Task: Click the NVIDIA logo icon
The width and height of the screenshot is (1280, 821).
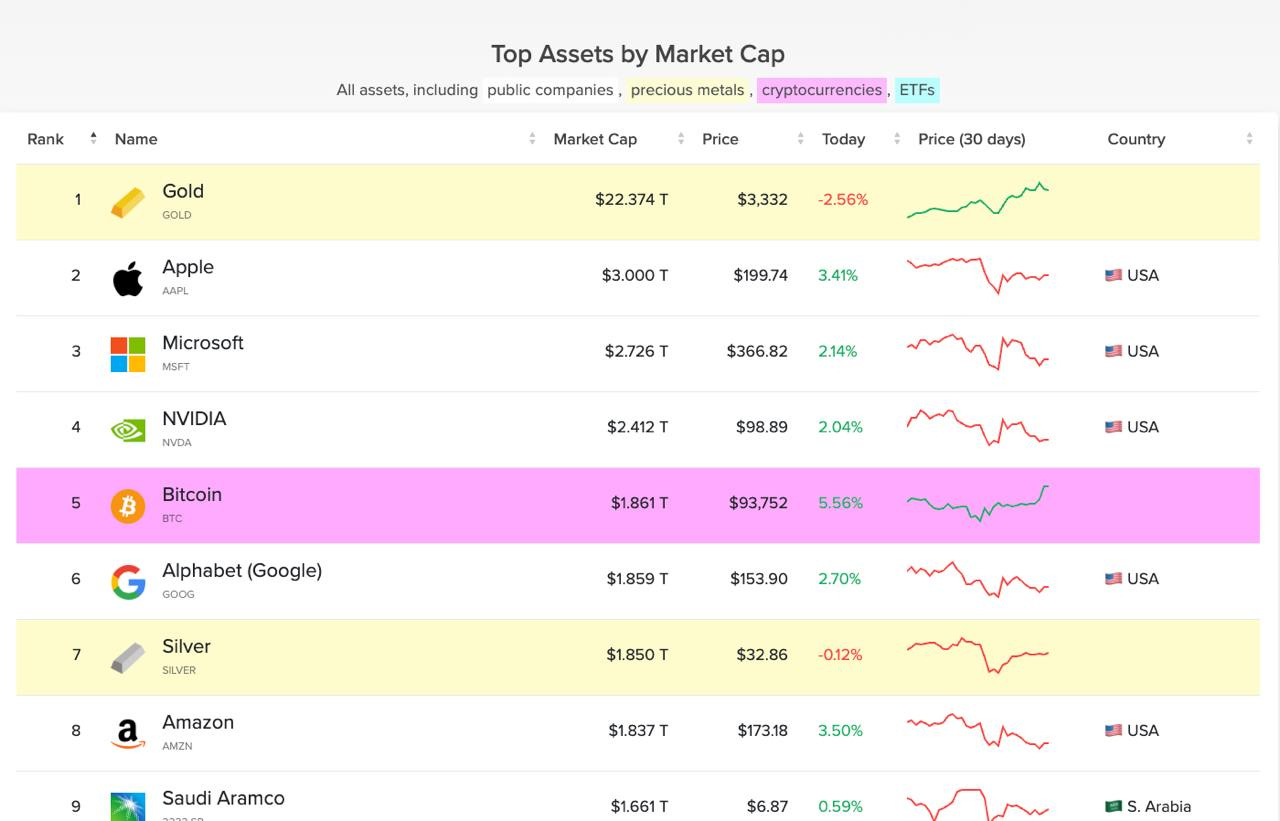Action: tap(128, 430)
